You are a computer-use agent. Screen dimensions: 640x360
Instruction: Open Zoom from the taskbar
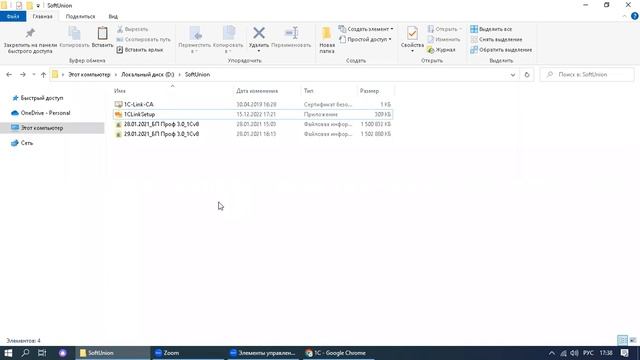click(187, 353)
